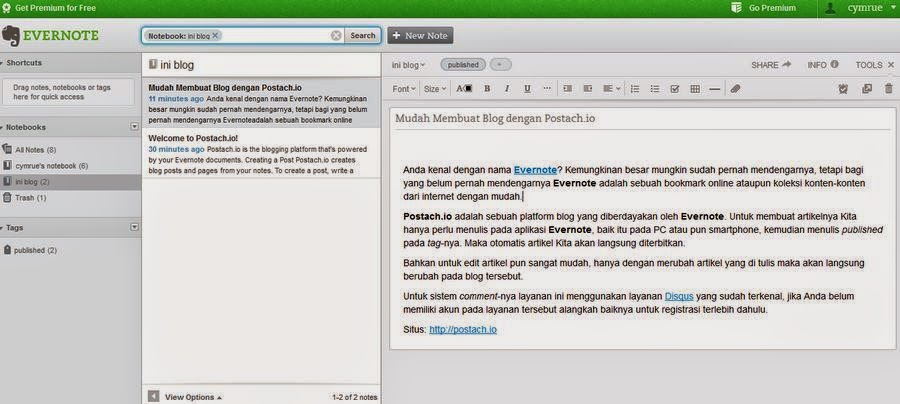The image size is (900, 404).
Task: Open the text alignment dropdown
Action: tap(612, 89)
